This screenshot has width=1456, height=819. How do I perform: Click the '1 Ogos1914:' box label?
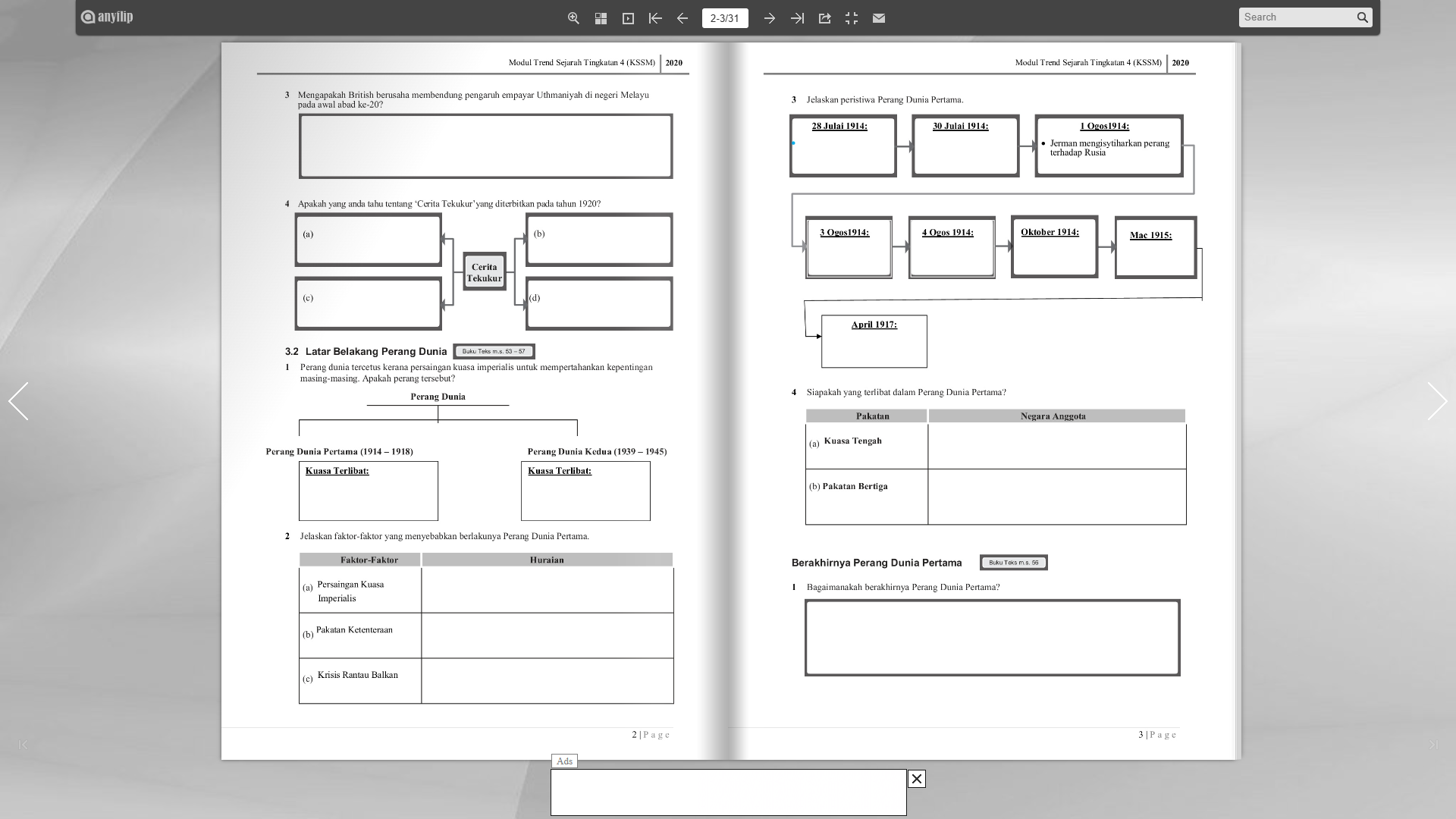[x=1104, y=127]
